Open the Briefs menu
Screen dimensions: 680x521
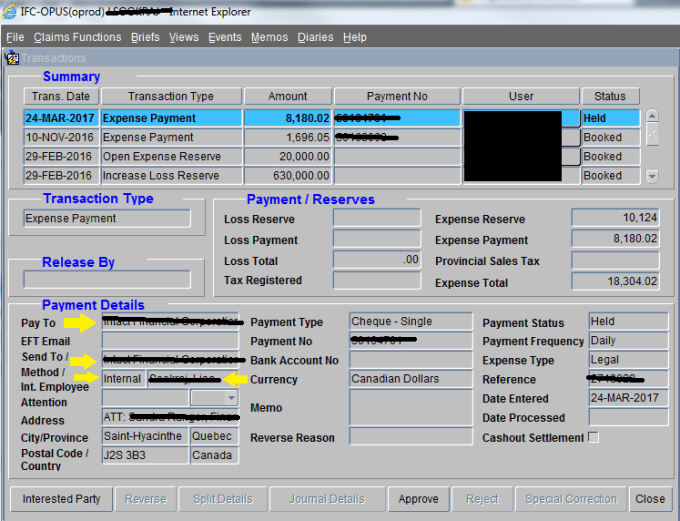[145, 37]
